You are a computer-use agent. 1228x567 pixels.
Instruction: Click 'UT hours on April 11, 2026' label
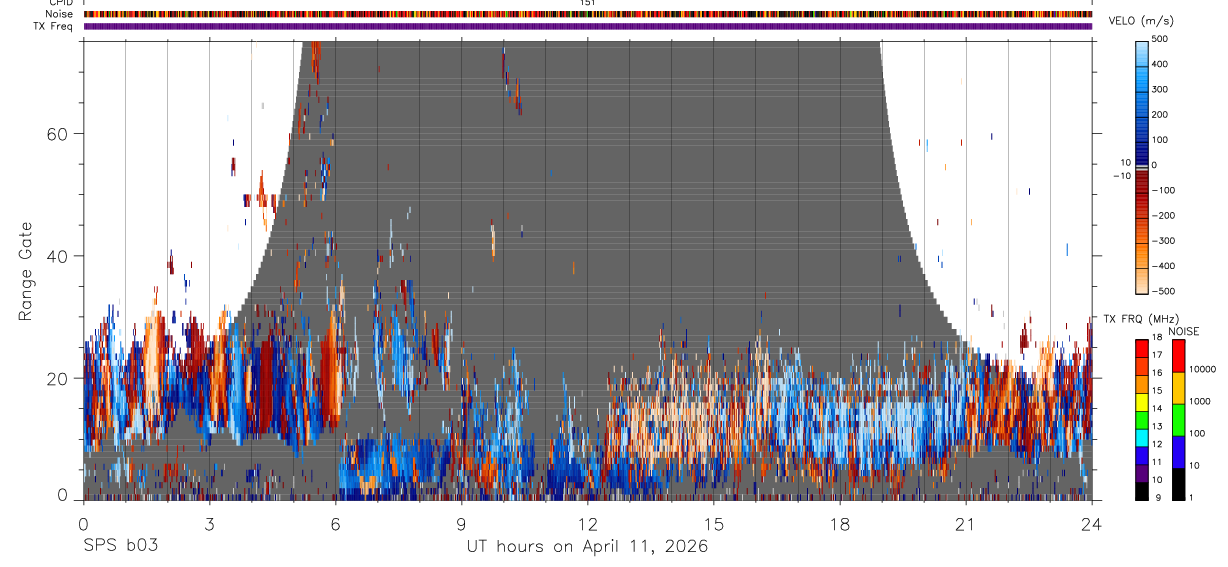(587, 547)
